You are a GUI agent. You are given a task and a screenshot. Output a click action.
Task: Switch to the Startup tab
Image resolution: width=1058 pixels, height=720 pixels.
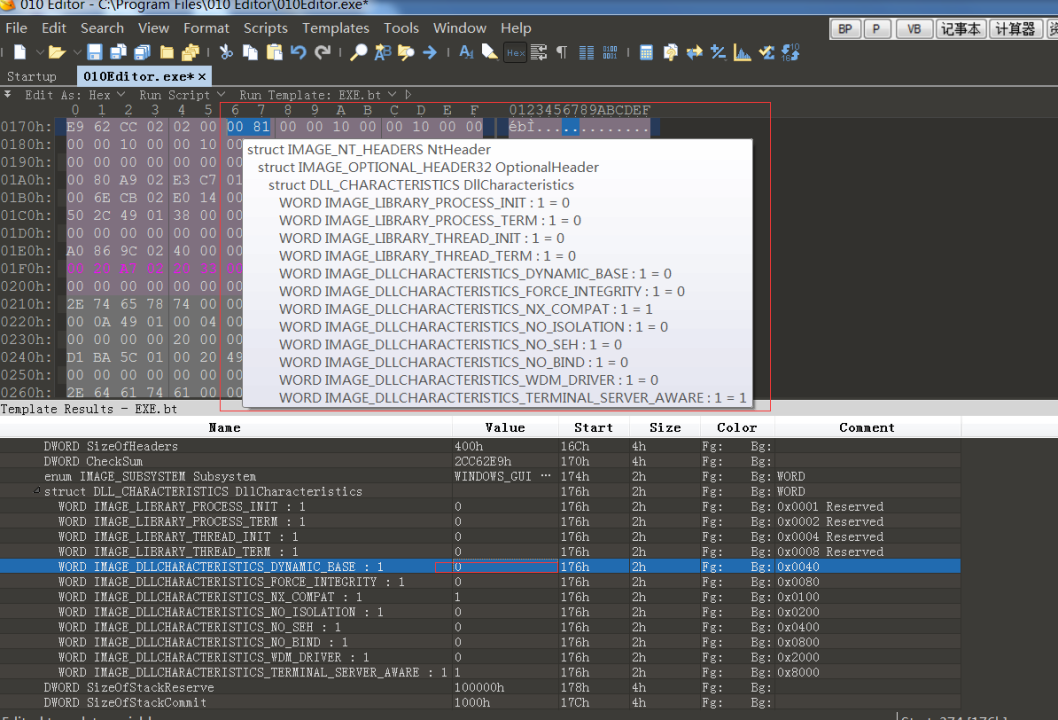[32, 76]
